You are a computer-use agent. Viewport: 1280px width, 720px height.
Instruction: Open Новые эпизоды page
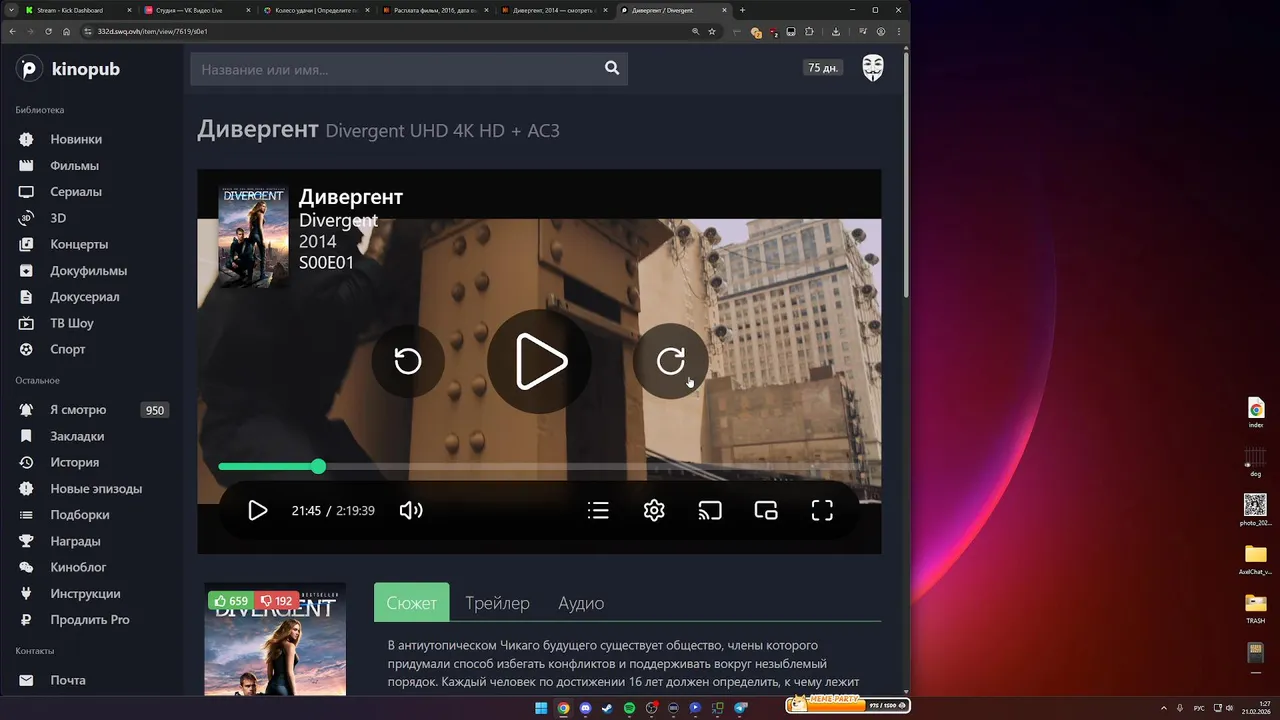tap(96, 488)
